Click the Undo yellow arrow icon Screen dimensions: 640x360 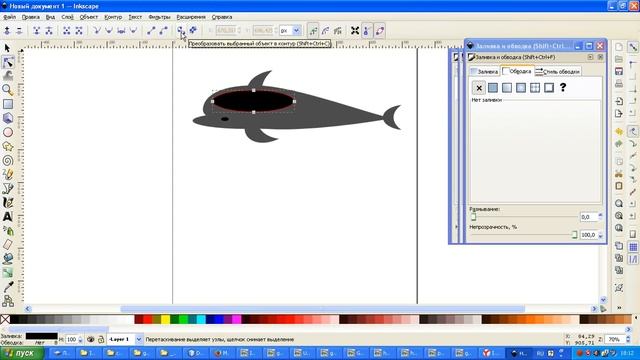click(619, 131)
